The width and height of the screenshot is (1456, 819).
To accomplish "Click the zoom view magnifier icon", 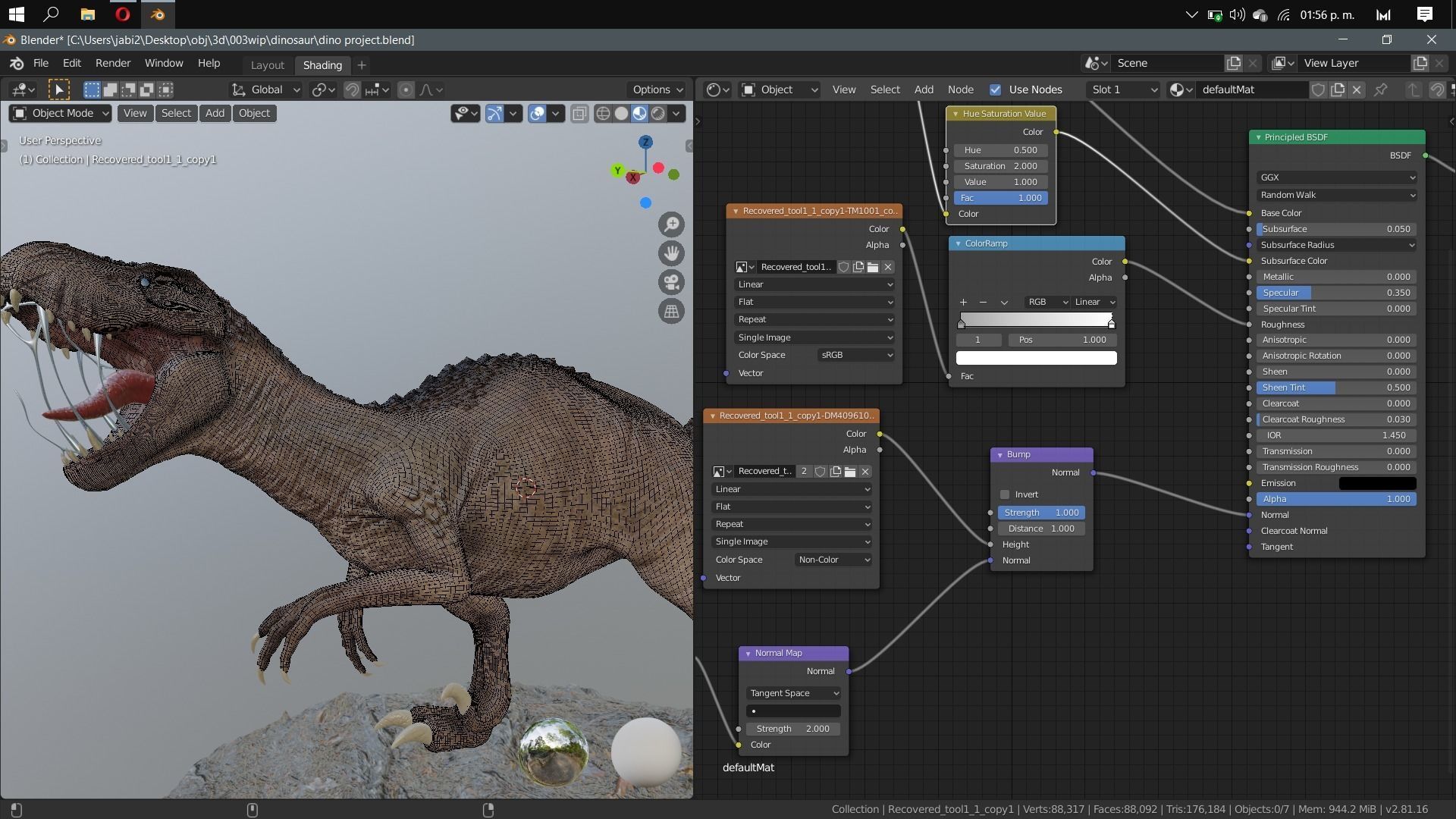I will pyautogui.click(x=671, y=224).
